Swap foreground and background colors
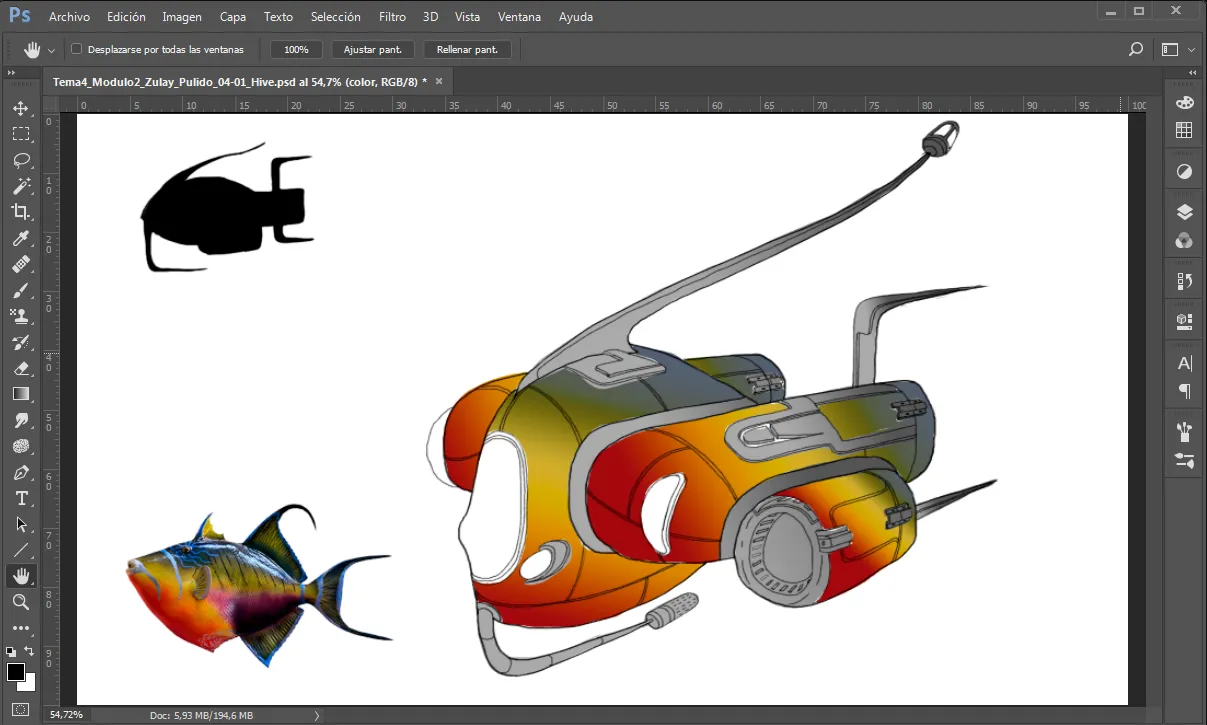 point(30,651)
